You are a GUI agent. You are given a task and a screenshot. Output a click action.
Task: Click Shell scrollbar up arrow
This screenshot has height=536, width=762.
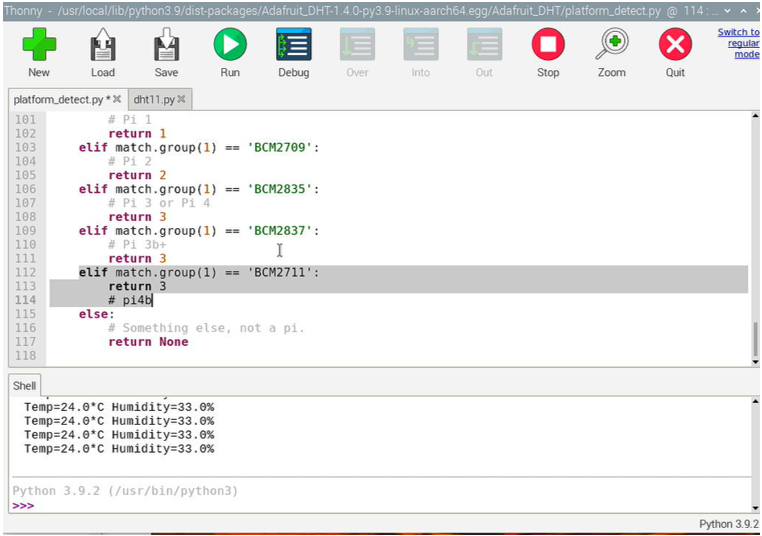click(755, 401)
